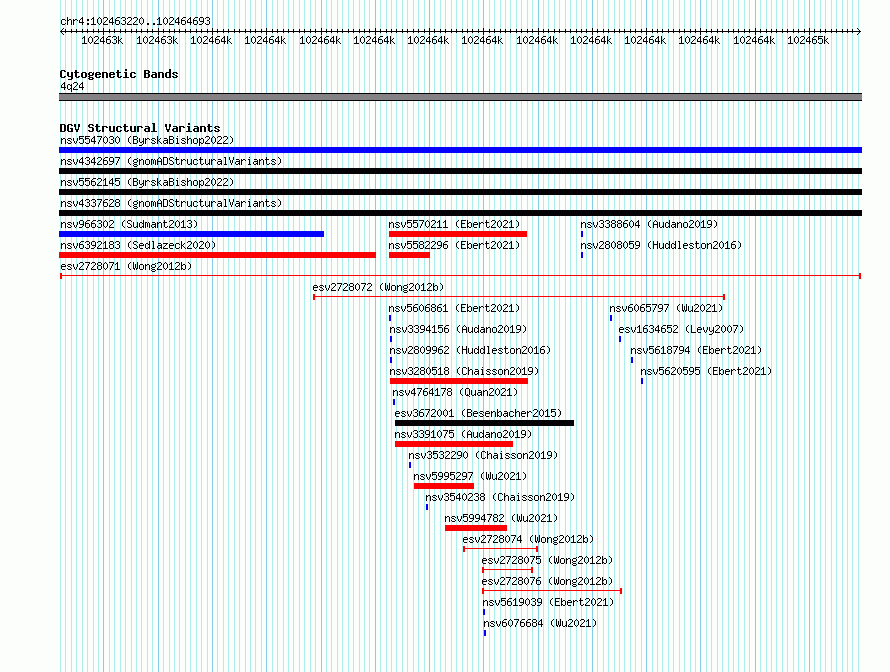Open nsv3280518 (Chaisson2019) variant label
Screen dimensions: 890x672
(464, 371)
